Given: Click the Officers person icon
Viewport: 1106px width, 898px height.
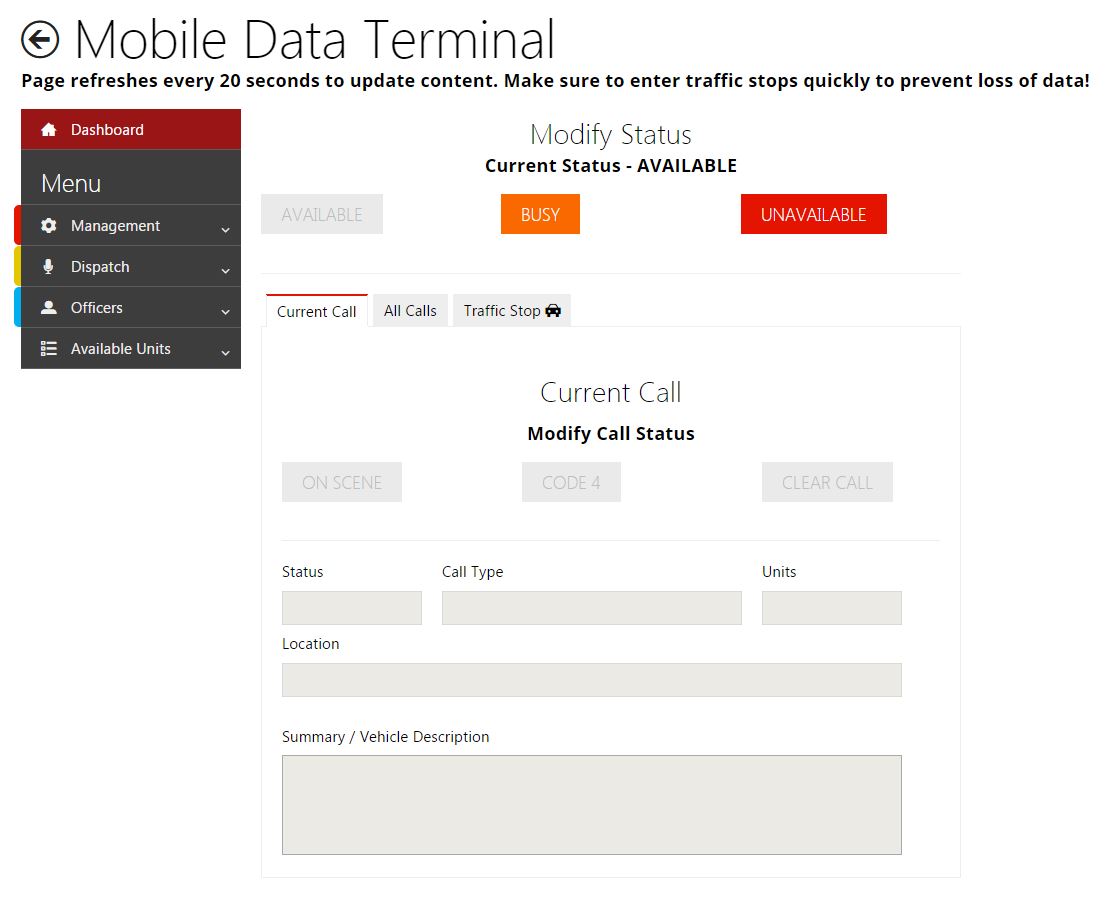Looking at the screenshot, I should pyautogui.click(x=48, y=308).
